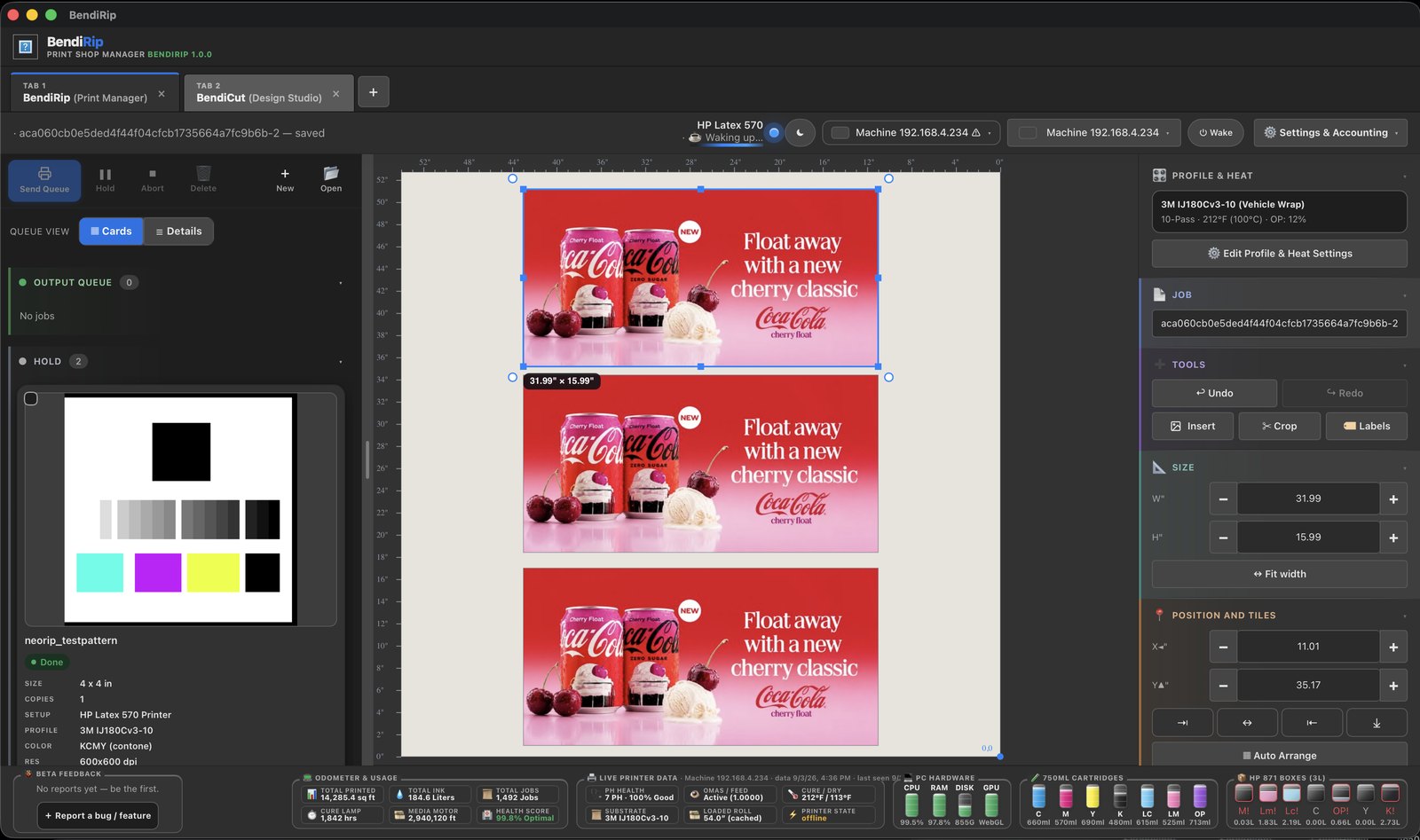Collapse the Tools panel

pyautogui.click(x=1404, y=365)
